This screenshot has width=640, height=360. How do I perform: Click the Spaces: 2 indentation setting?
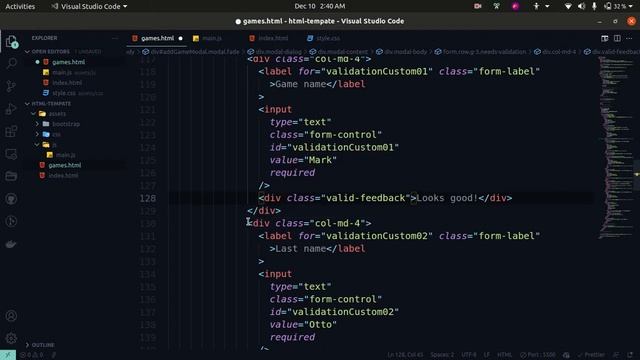442,355
